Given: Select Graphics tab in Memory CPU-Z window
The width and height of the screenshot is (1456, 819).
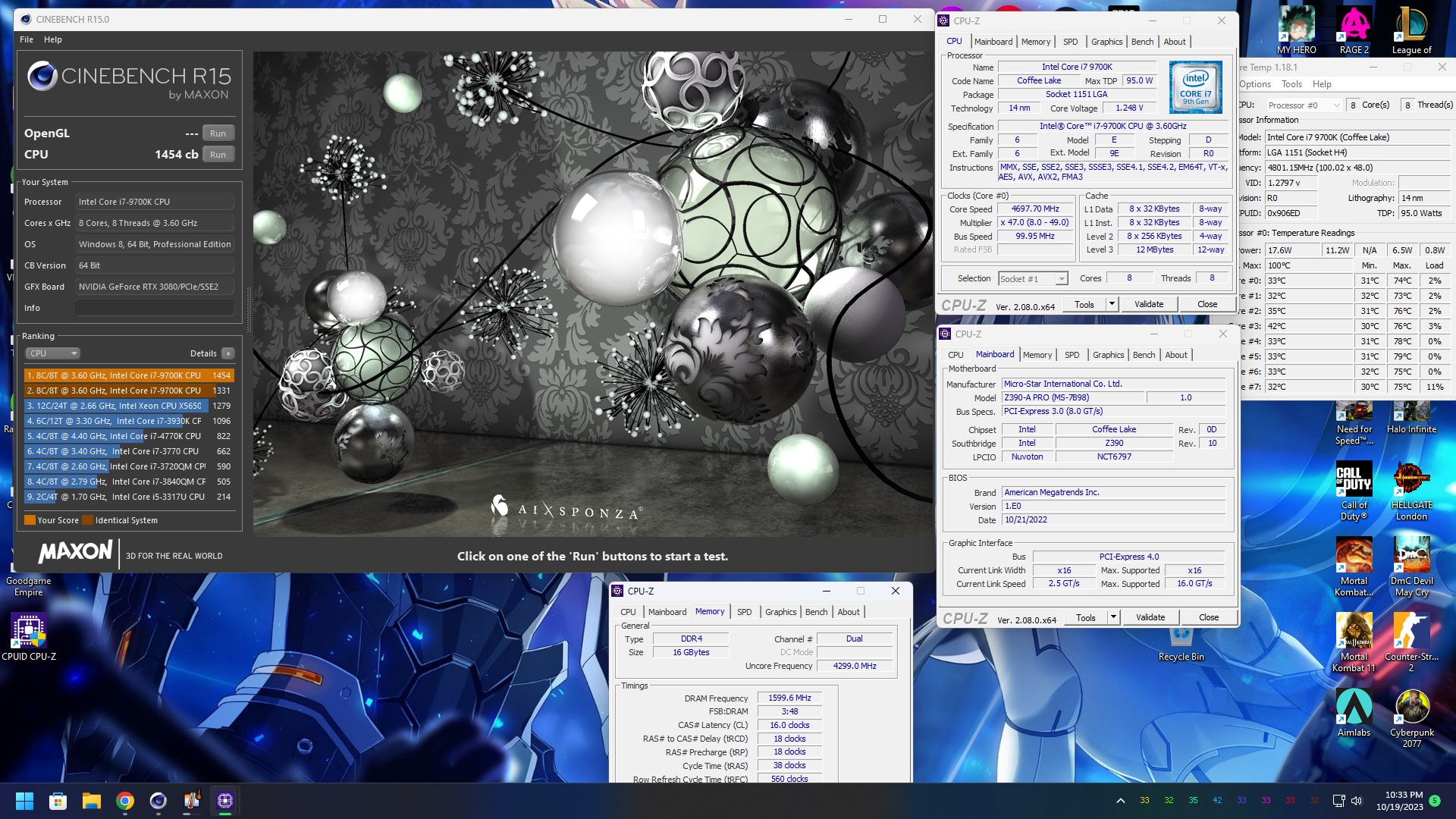Looking at the screenshot, I should click(x=780, y=612).
